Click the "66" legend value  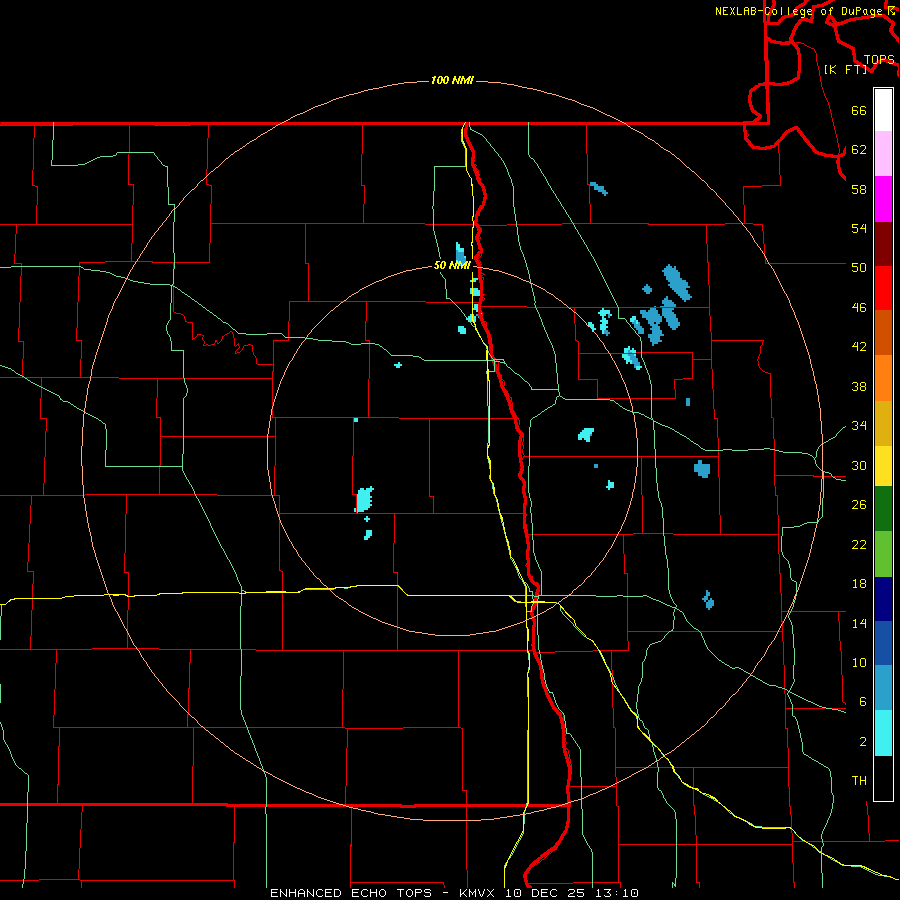[859, 111]
